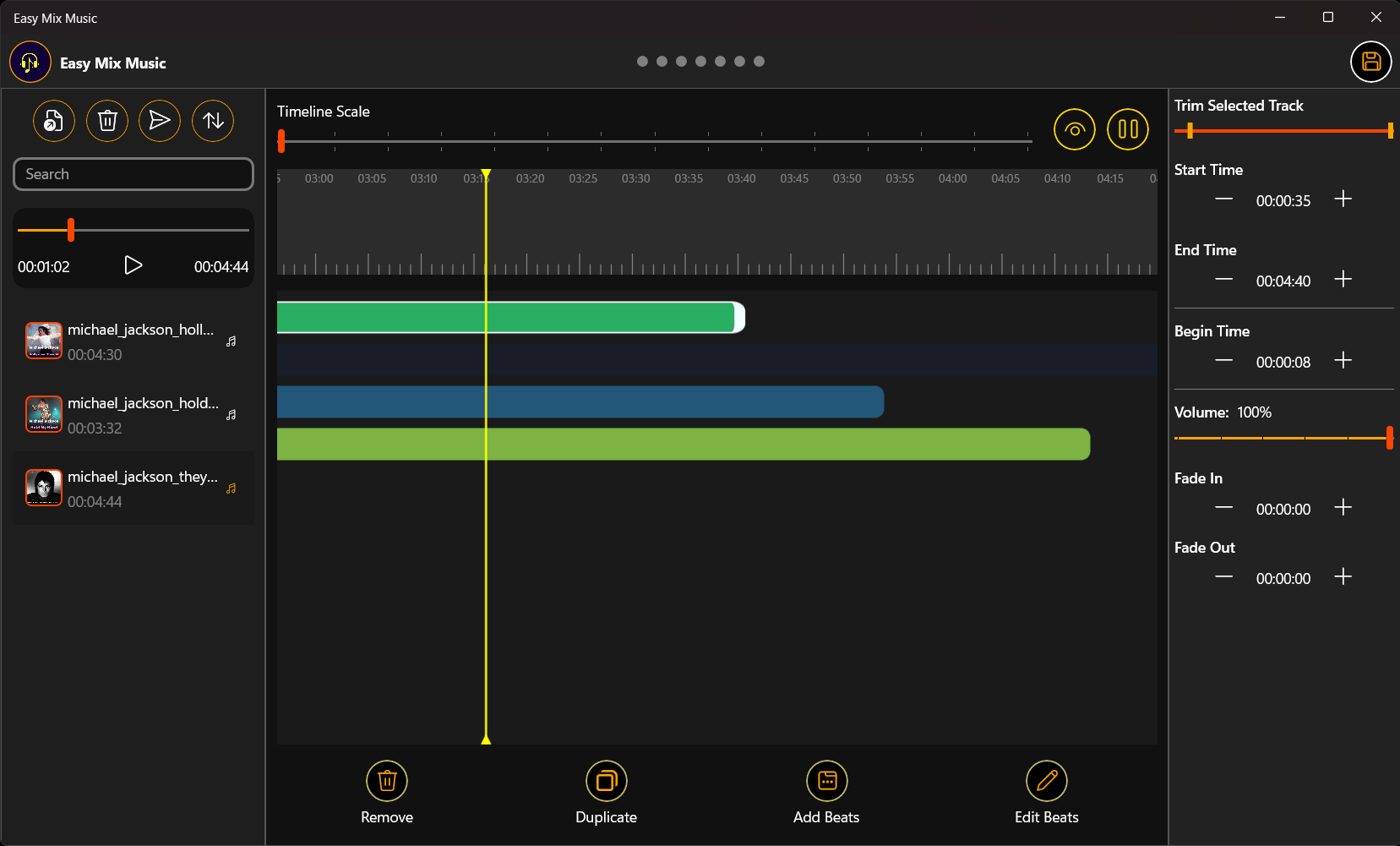Select the michael_jackson_they track in the list

coord(133,488)
